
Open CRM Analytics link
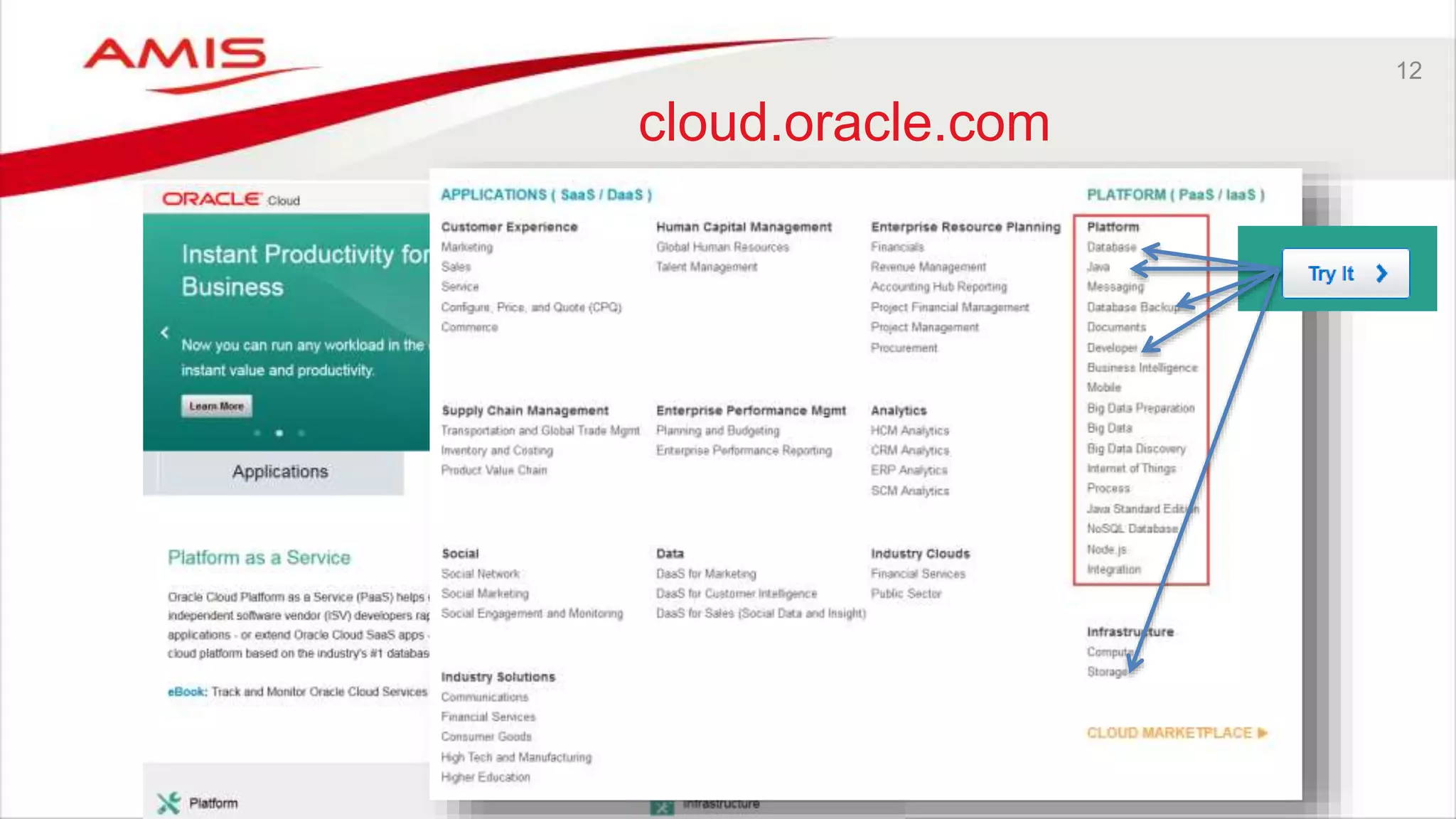pyautogui.click(x=910, y=451)
